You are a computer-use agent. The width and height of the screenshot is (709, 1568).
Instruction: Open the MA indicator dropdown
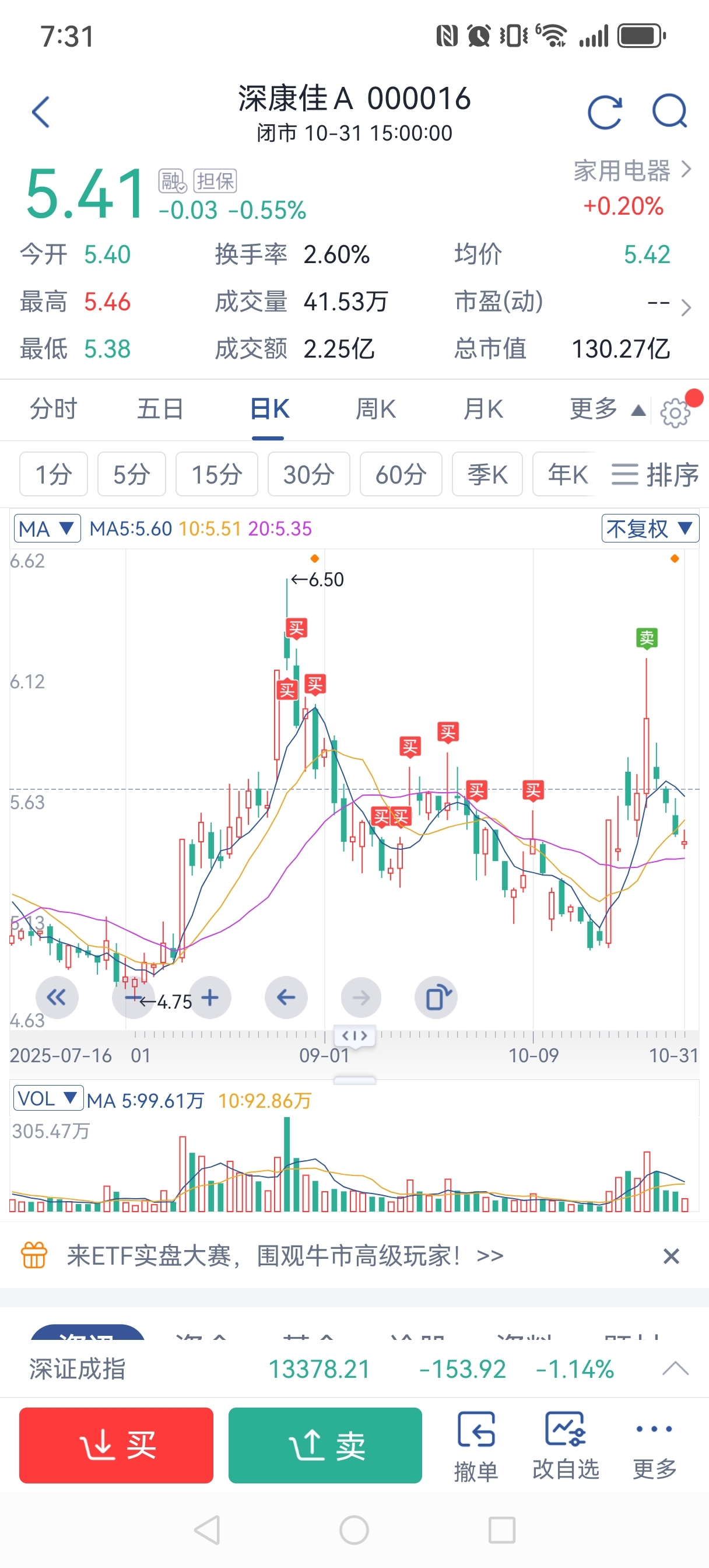(x=47, y=528)
